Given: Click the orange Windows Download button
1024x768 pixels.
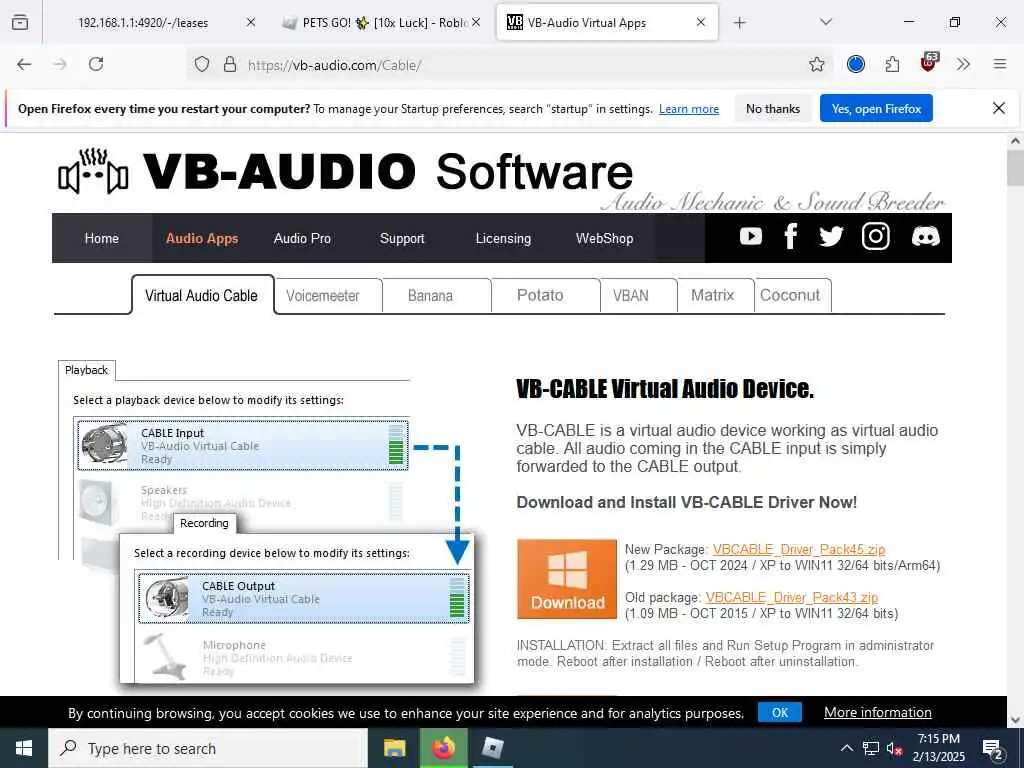Looking at the screenshot, I should click(x=567, y=579).
